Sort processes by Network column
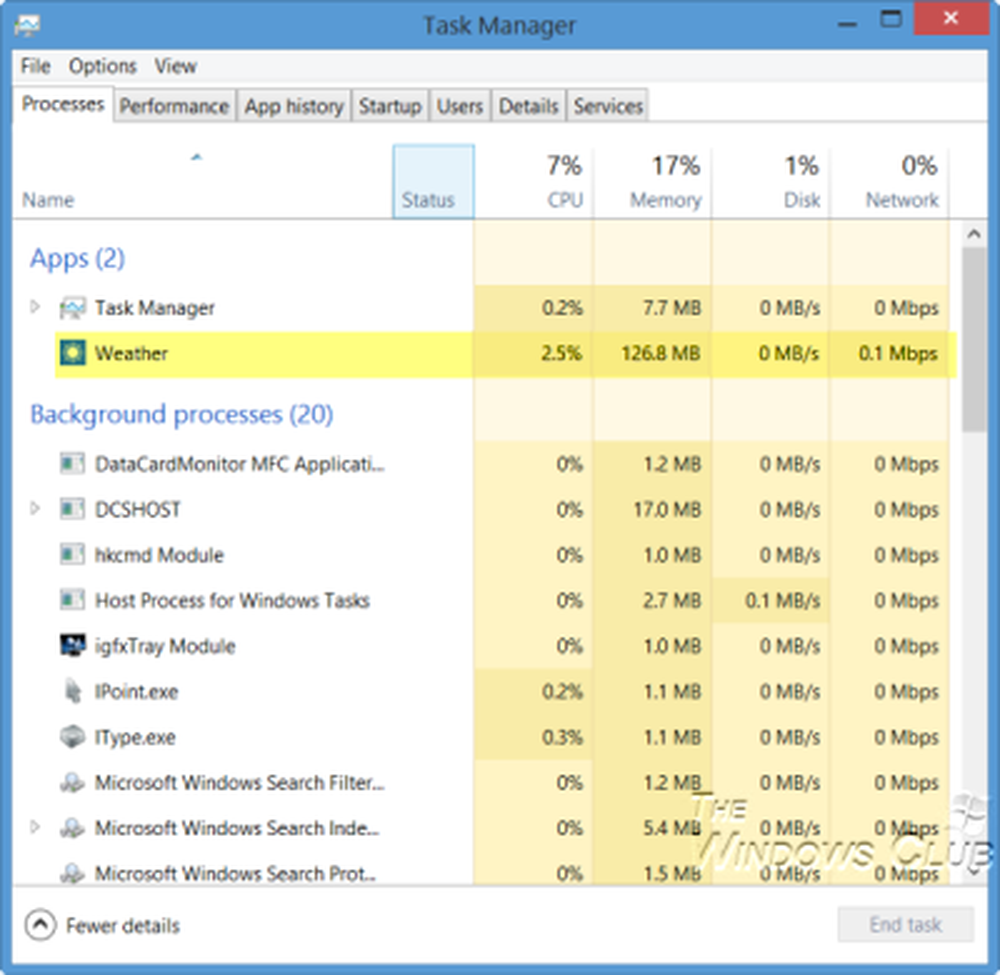1000x975 pixels. click(x=889, y=182)
